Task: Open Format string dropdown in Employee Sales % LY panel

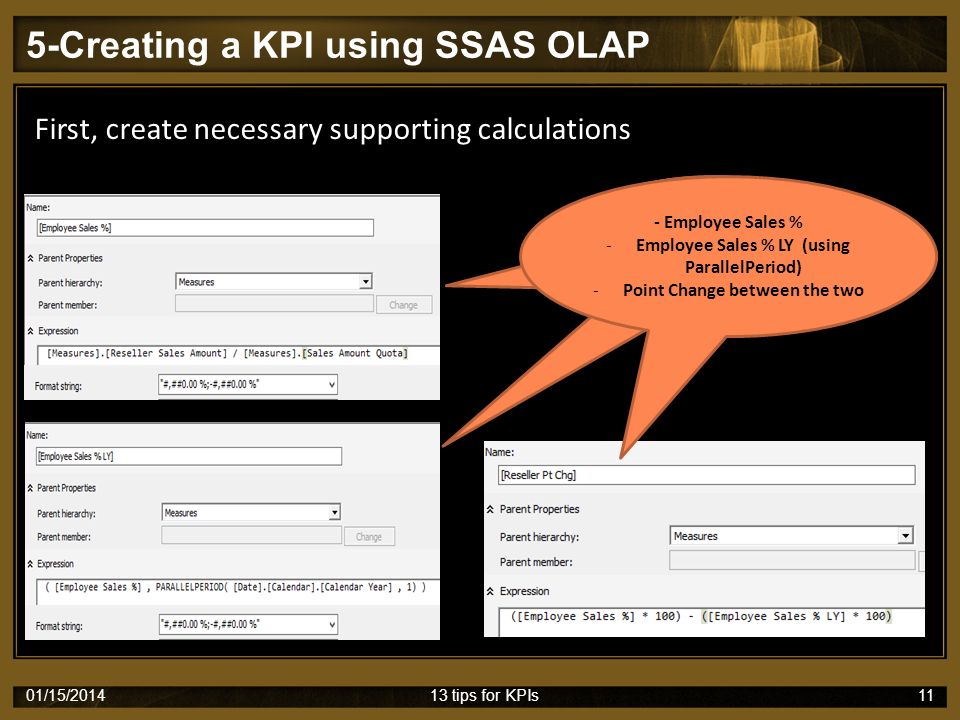Action: (x=332, y=624)
